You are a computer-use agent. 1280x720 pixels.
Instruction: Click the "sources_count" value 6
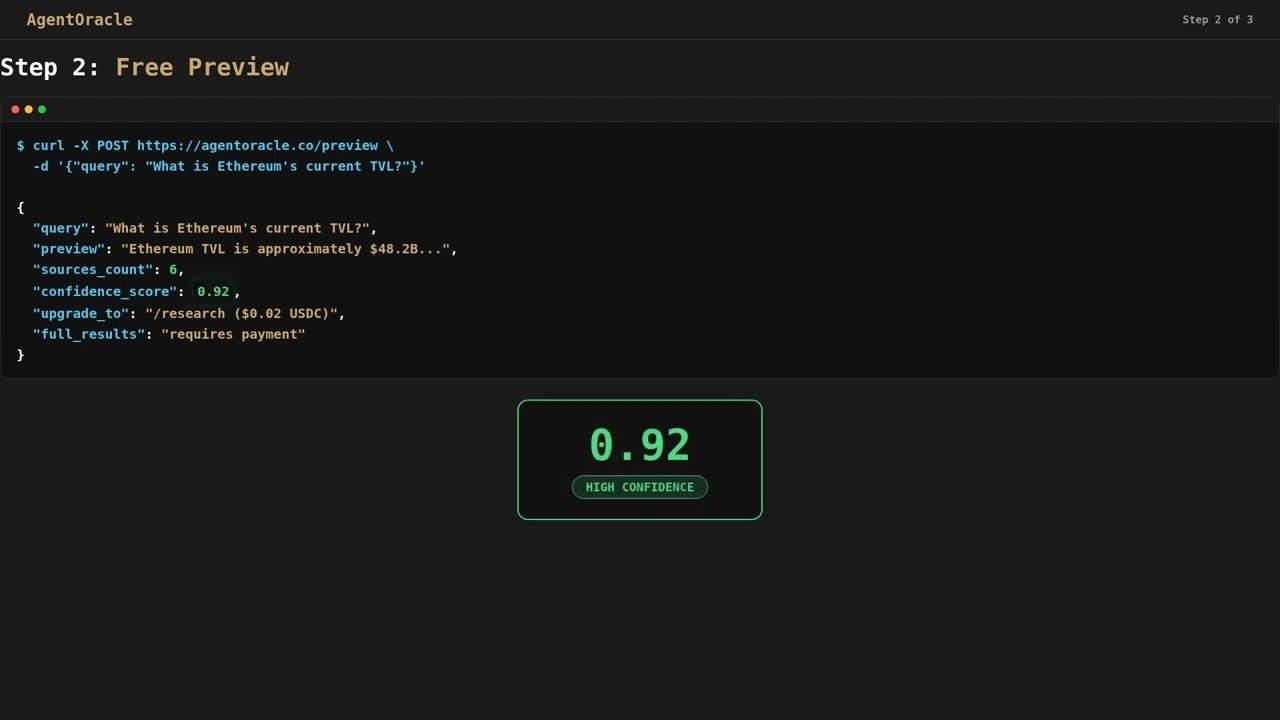pos(173,270)
